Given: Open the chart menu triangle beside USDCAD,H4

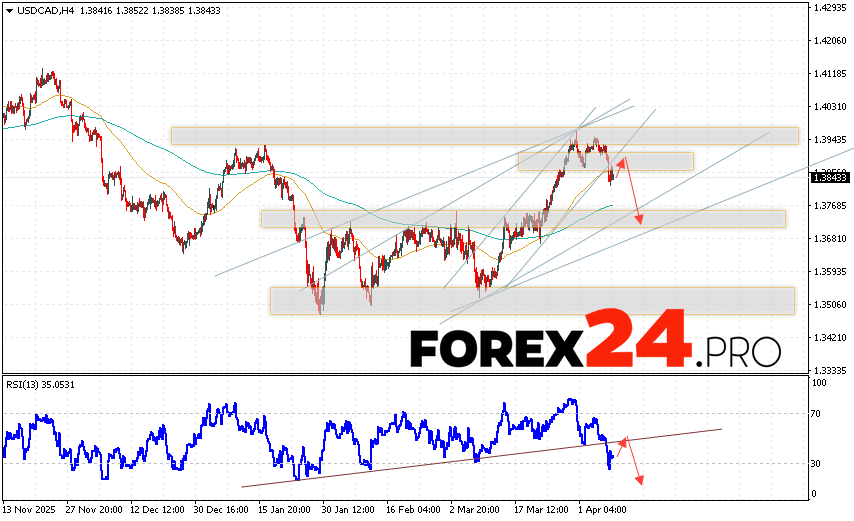Looking at the screenshot, I should 9,11.
